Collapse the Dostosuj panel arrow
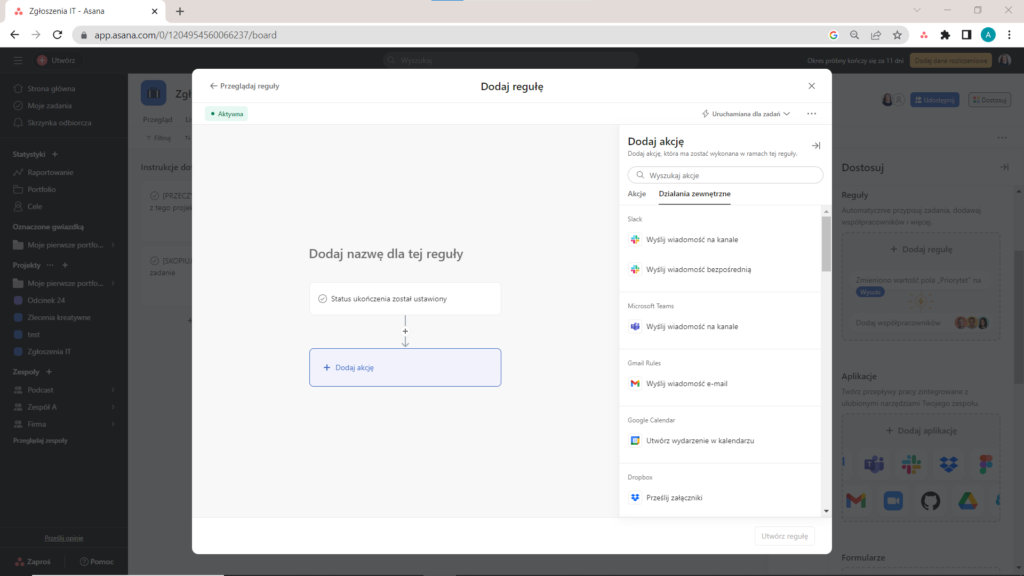Viewport: 1024px width, 576px height. [x=1004, y=168]
